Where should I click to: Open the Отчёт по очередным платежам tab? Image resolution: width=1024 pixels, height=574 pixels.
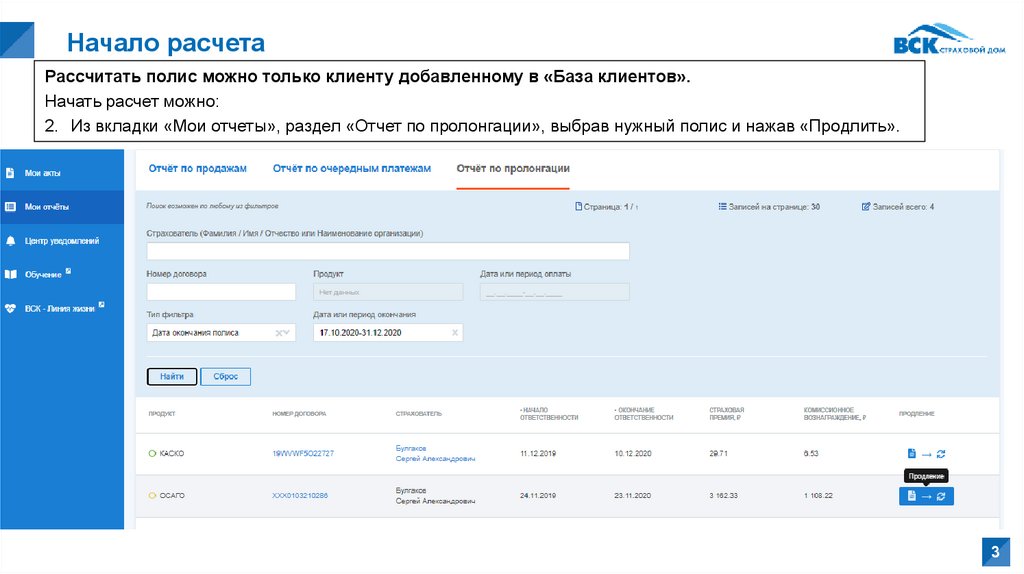[x=351, y=168]
